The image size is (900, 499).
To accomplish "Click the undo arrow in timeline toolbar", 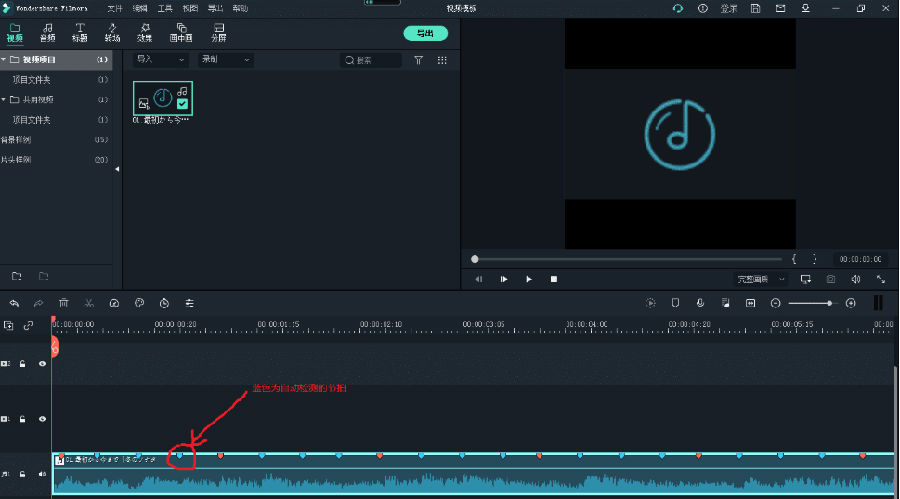I will 14,303.
